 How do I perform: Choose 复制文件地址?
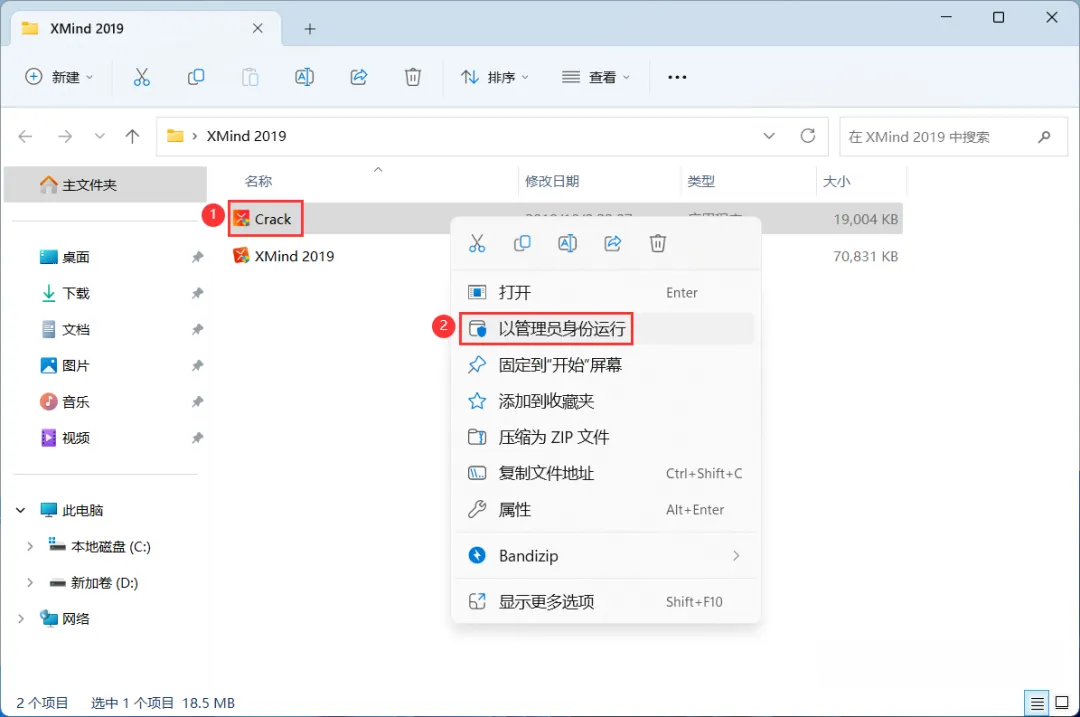coord(606,473)
